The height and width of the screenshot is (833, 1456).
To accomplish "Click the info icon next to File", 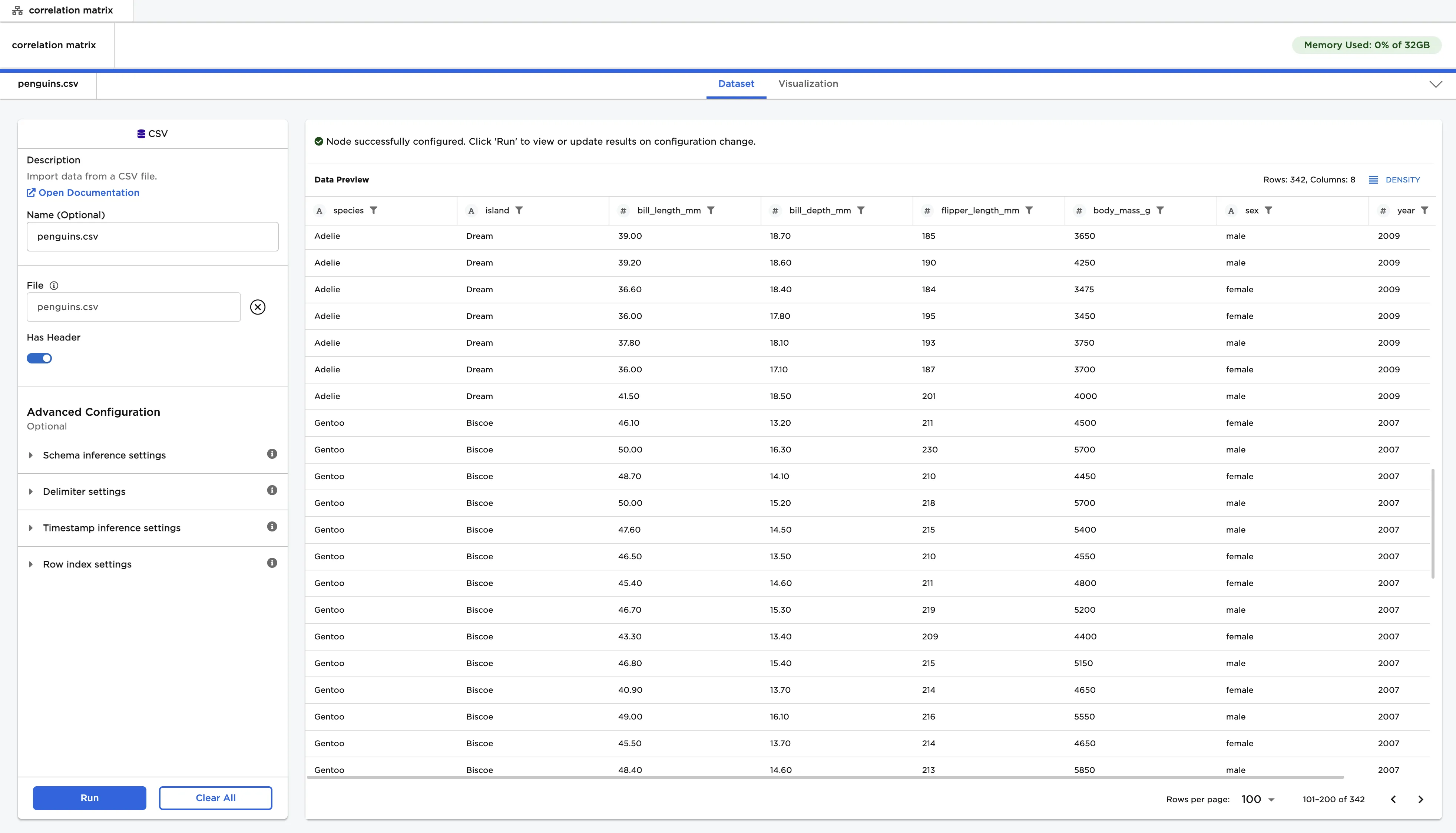I will (x=53, y=286).
